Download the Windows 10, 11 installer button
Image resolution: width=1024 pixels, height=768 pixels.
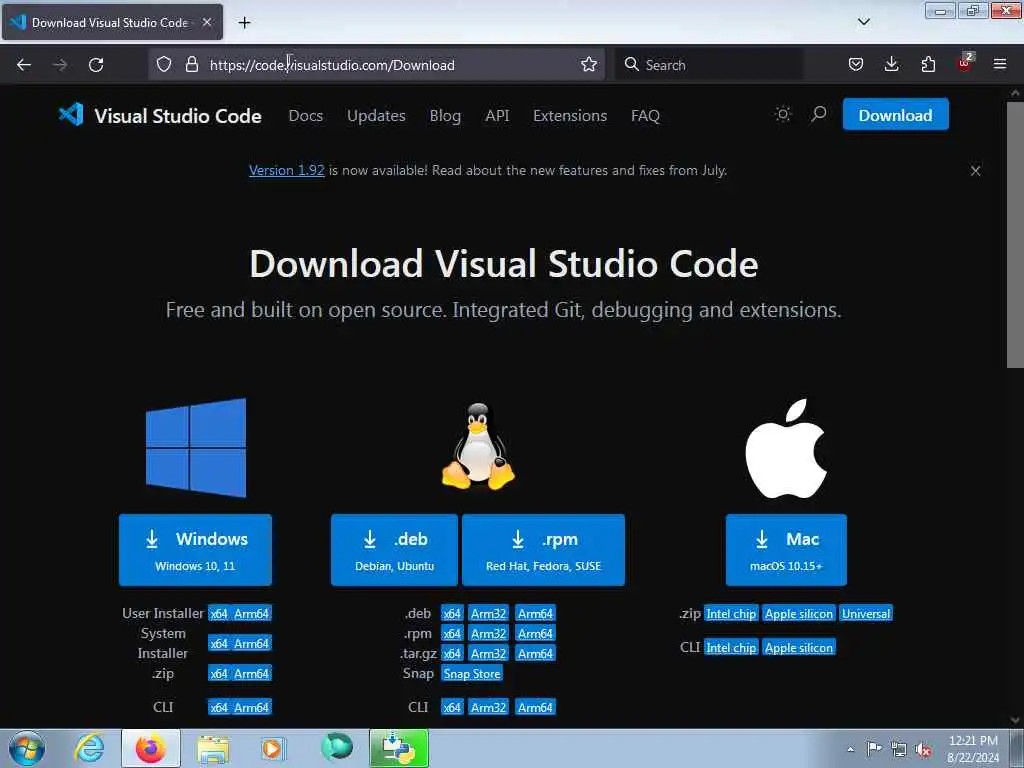[195, 550]
